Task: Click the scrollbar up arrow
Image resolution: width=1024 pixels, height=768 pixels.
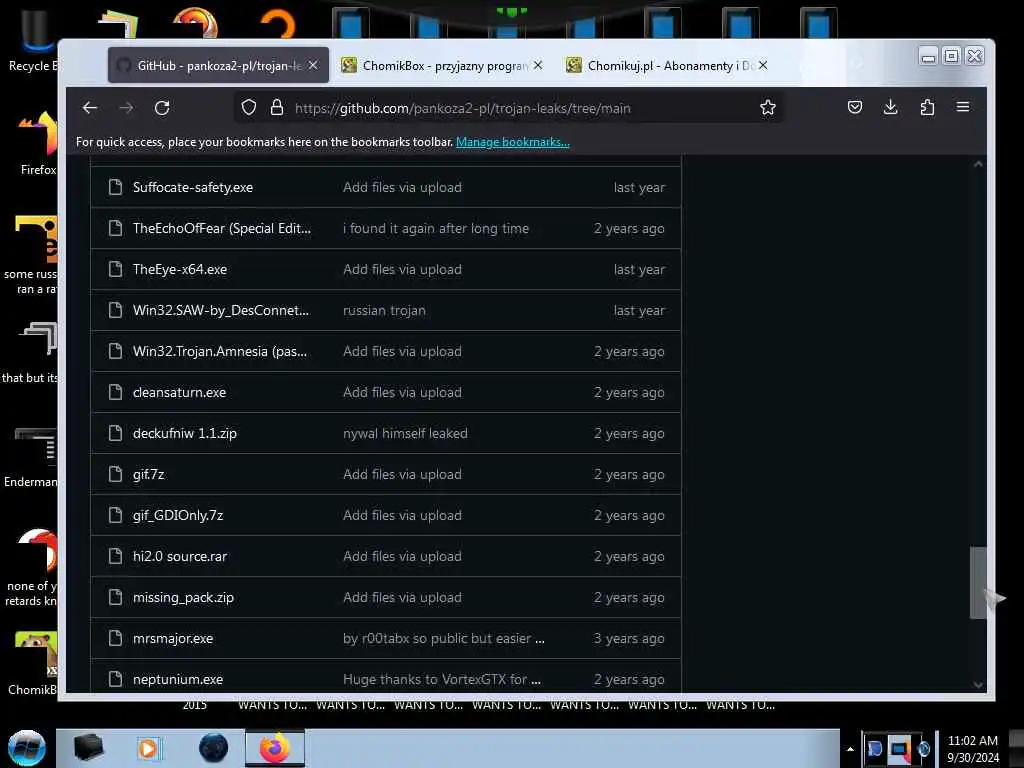Action: coord(978,164)
